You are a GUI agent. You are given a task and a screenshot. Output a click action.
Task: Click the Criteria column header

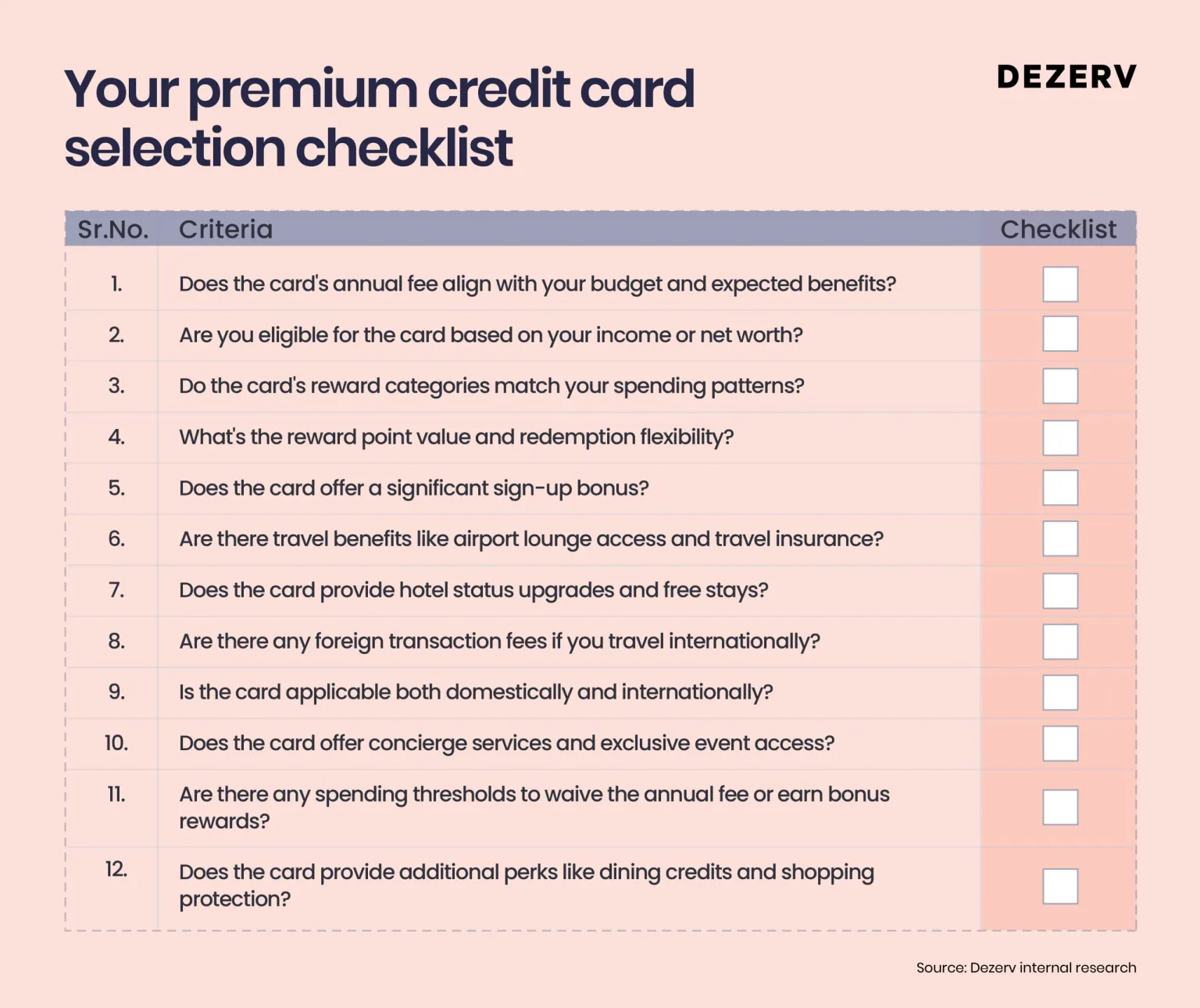226,230
